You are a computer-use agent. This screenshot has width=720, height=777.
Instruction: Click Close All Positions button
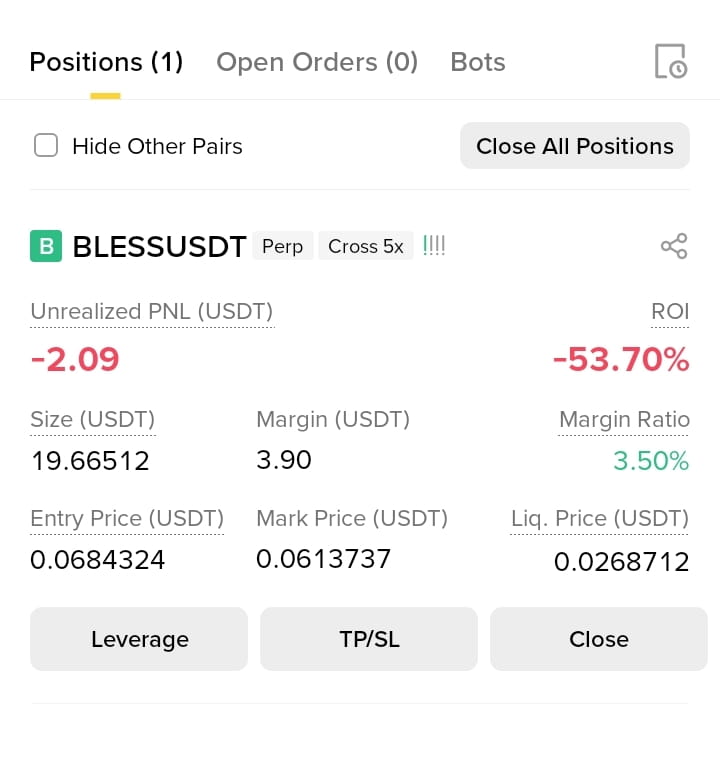coord(575,146)
